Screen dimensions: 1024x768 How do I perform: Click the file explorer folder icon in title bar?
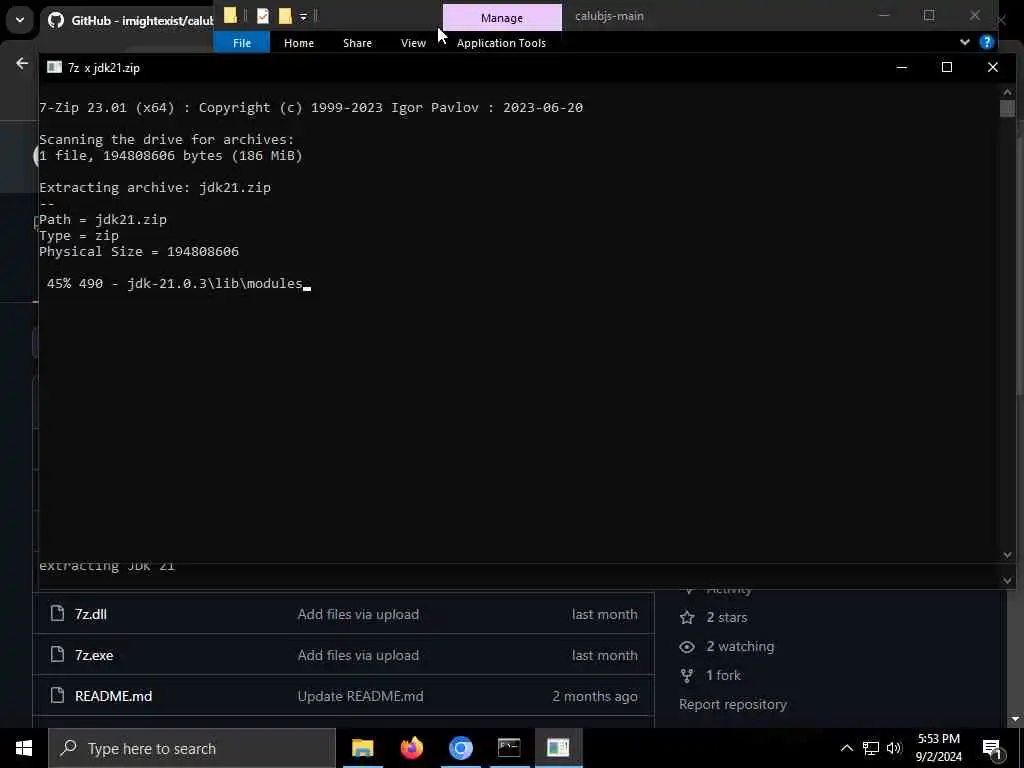pyautogui.click(x=230, y=15)
